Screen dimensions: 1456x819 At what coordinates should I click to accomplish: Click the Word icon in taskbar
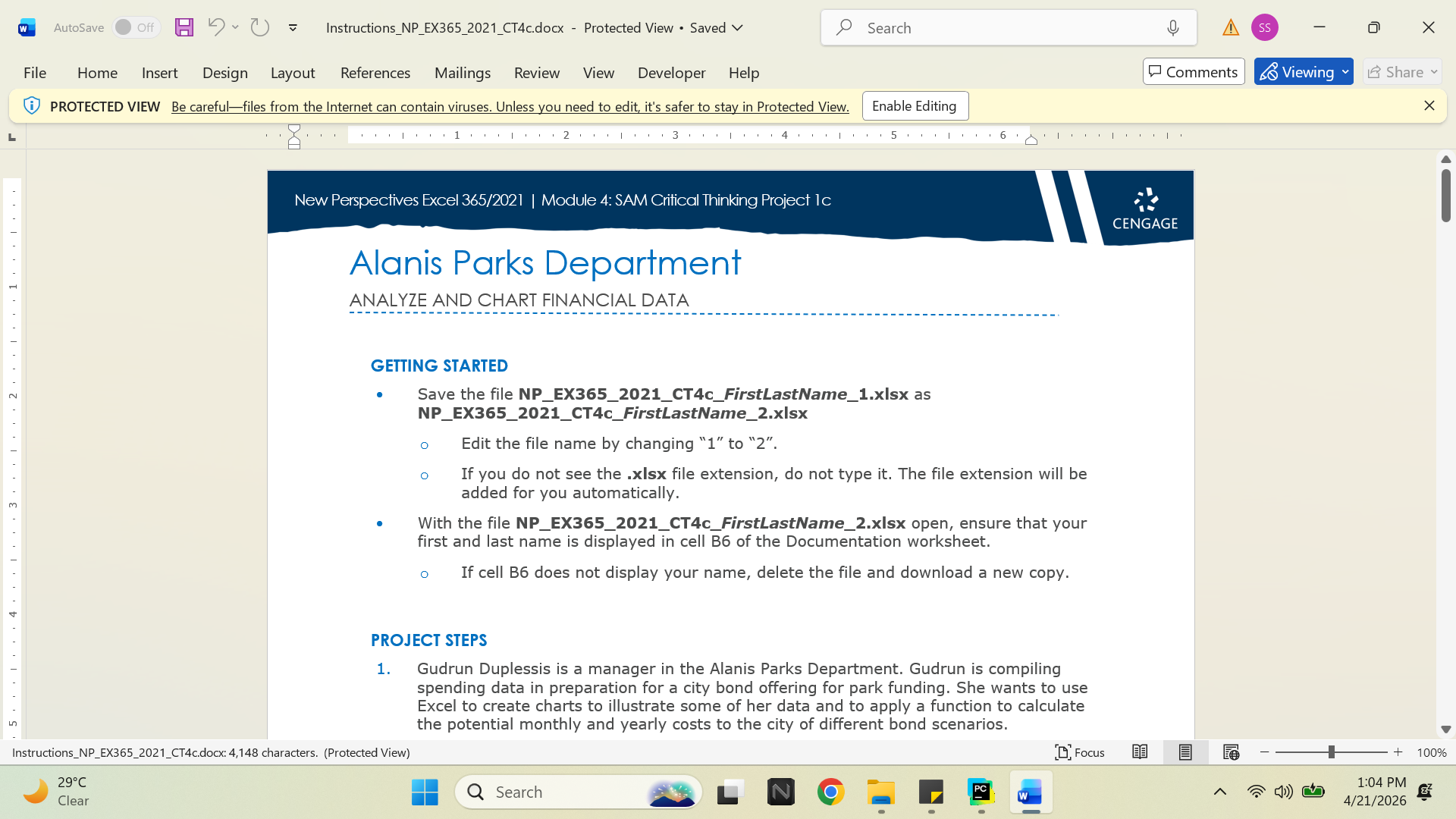coord(1031,792)
